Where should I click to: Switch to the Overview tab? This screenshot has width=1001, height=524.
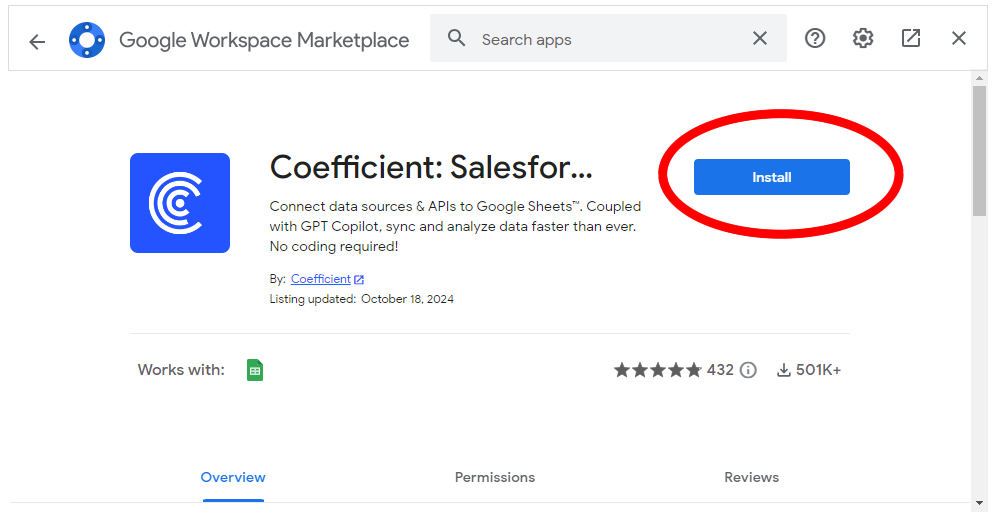coord(233,477)
